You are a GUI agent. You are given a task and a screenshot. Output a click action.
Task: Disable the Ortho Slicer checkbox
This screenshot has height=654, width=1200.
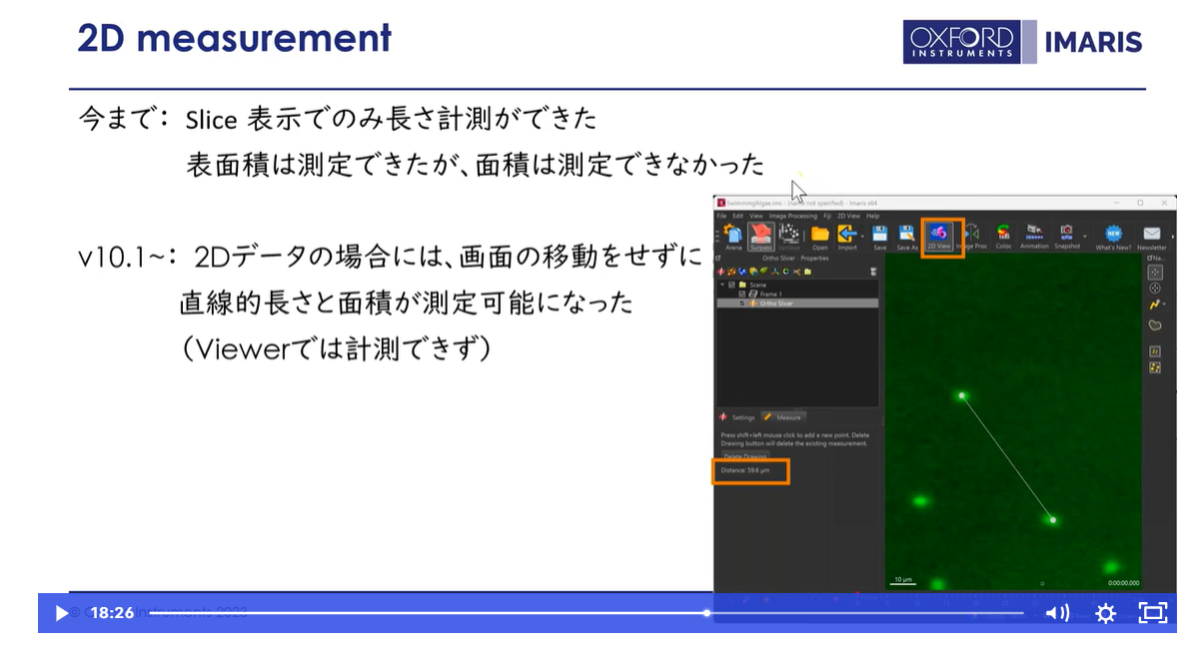741,303
